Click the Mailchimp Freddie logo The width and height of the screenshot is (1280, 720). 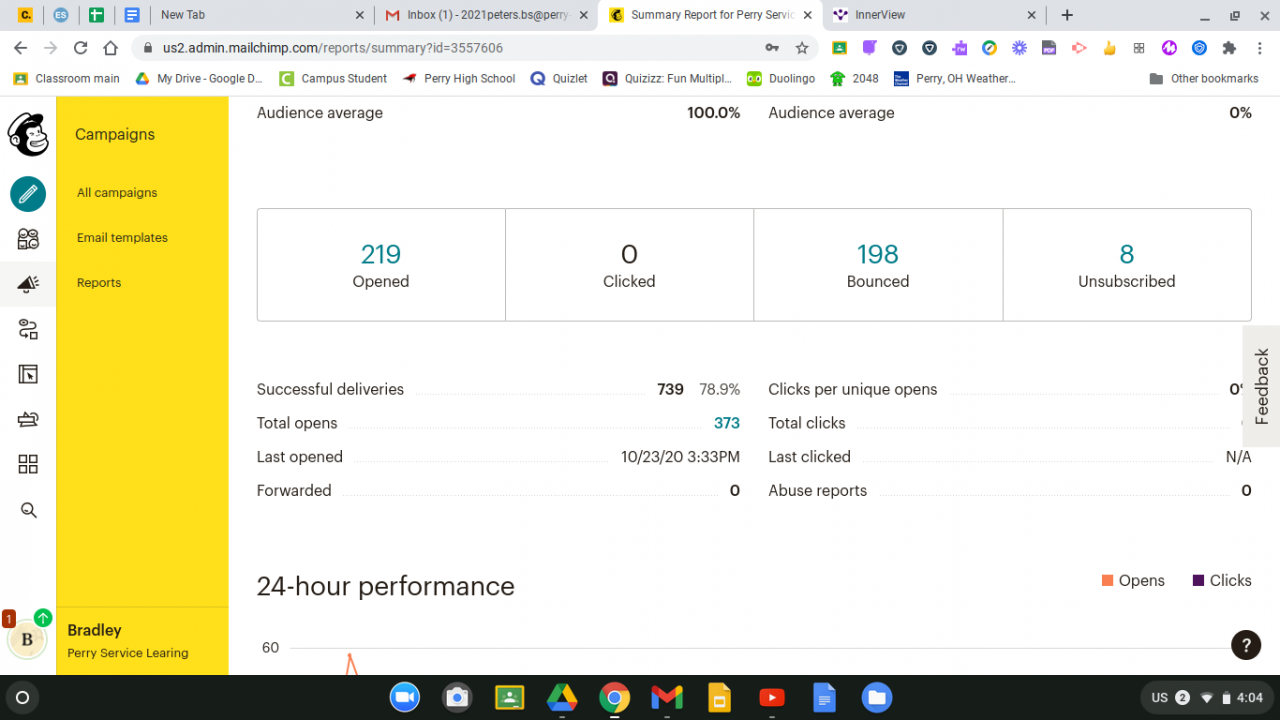click(28, 134)
